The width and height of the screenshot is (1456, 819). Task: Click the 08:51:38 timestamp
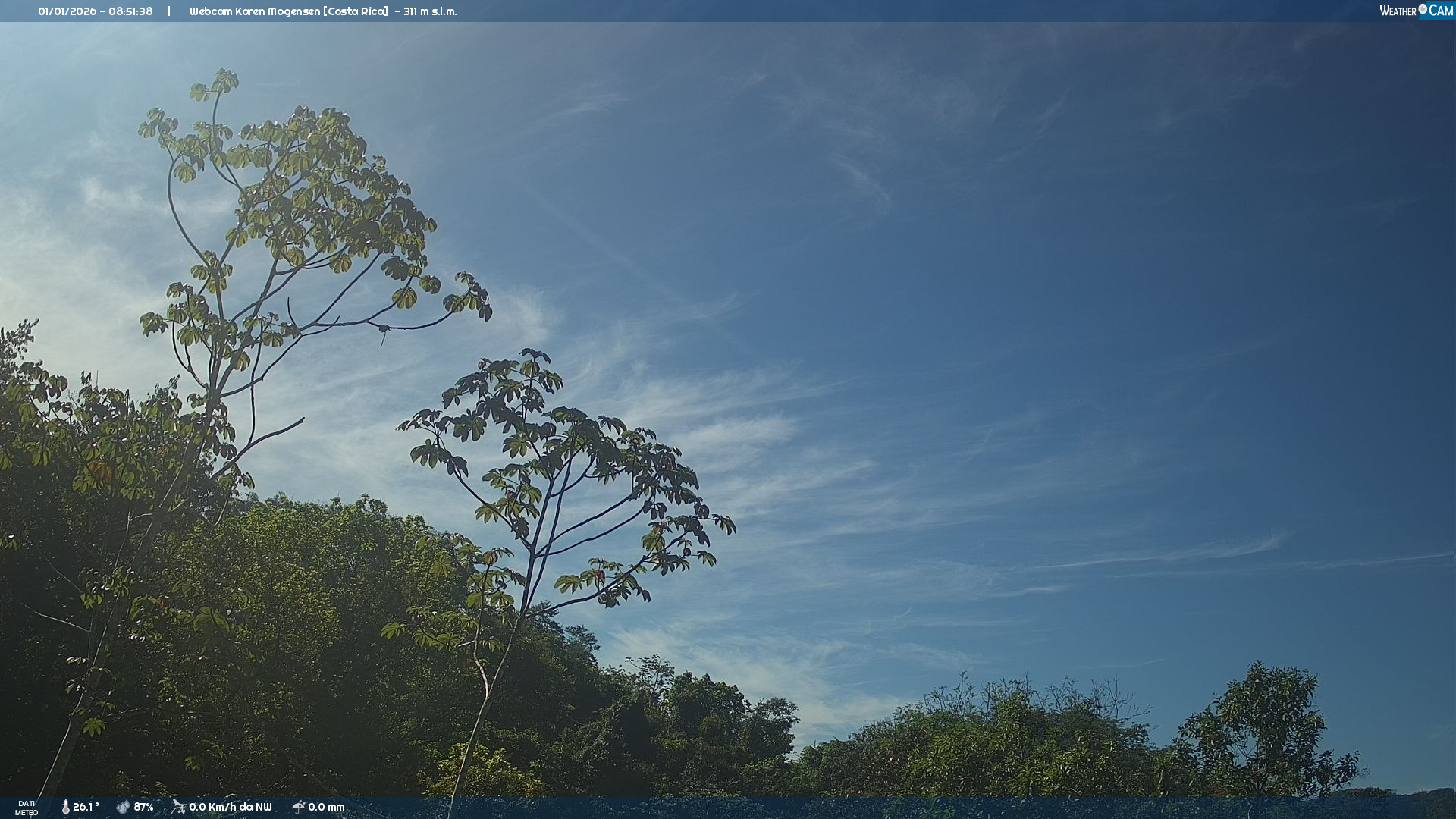130,11
